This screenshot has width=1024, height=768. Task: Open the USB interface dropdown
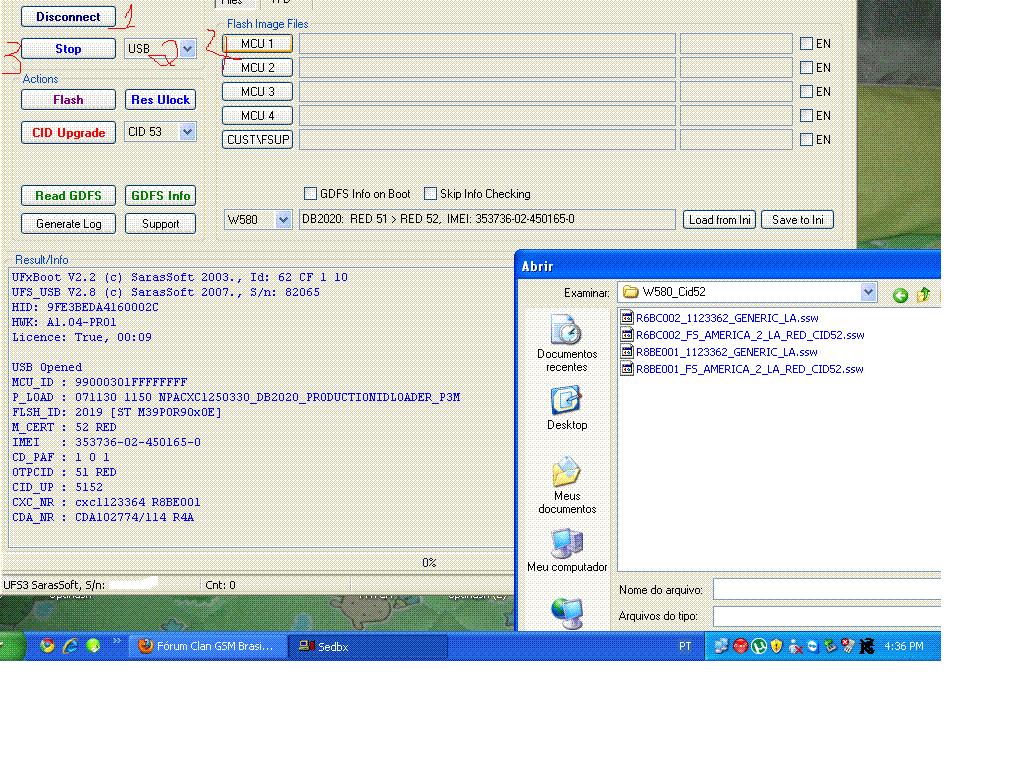pos(187,49)
